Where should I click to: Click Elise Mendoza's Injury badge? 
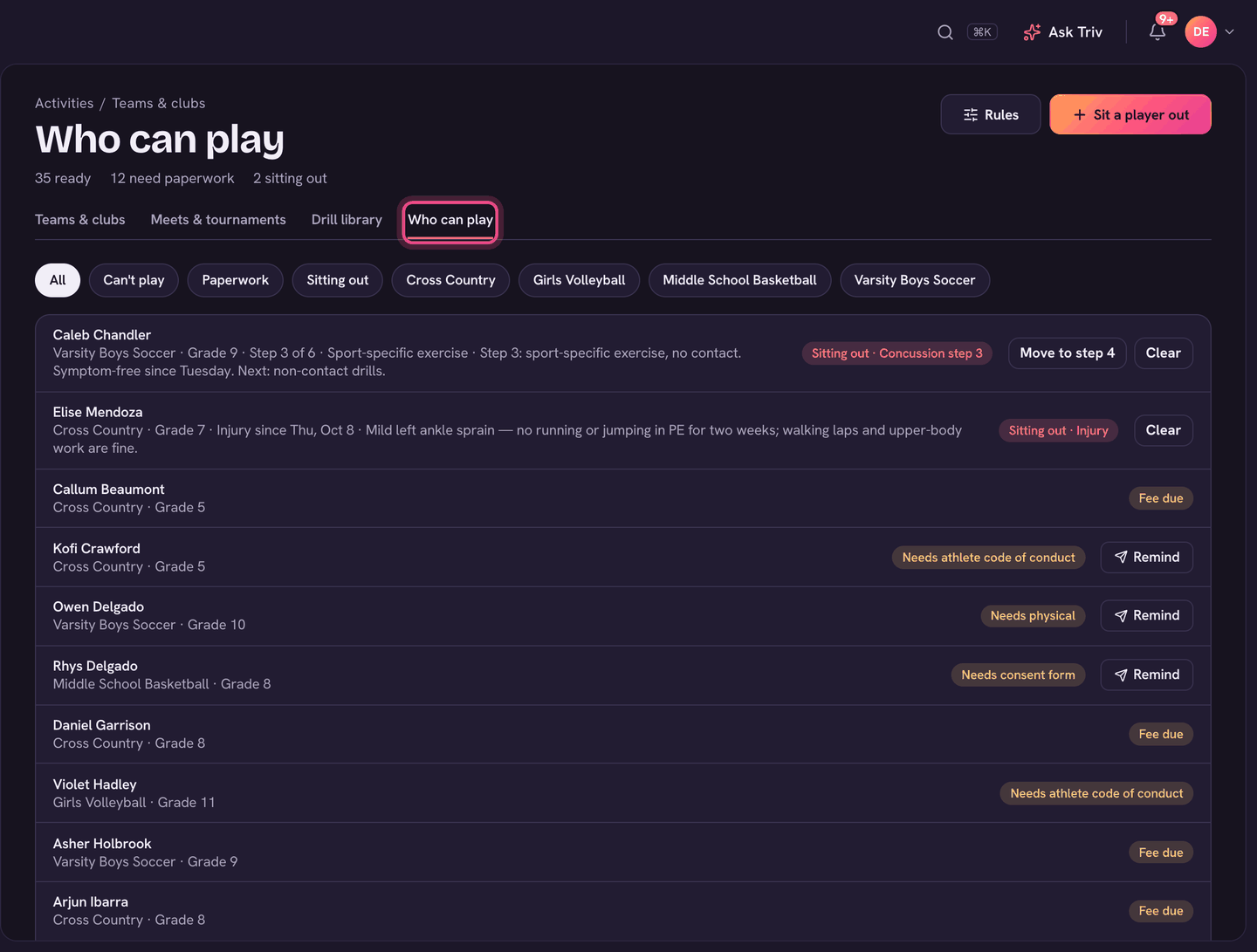pyautogui.click(x=1059, y=430)
